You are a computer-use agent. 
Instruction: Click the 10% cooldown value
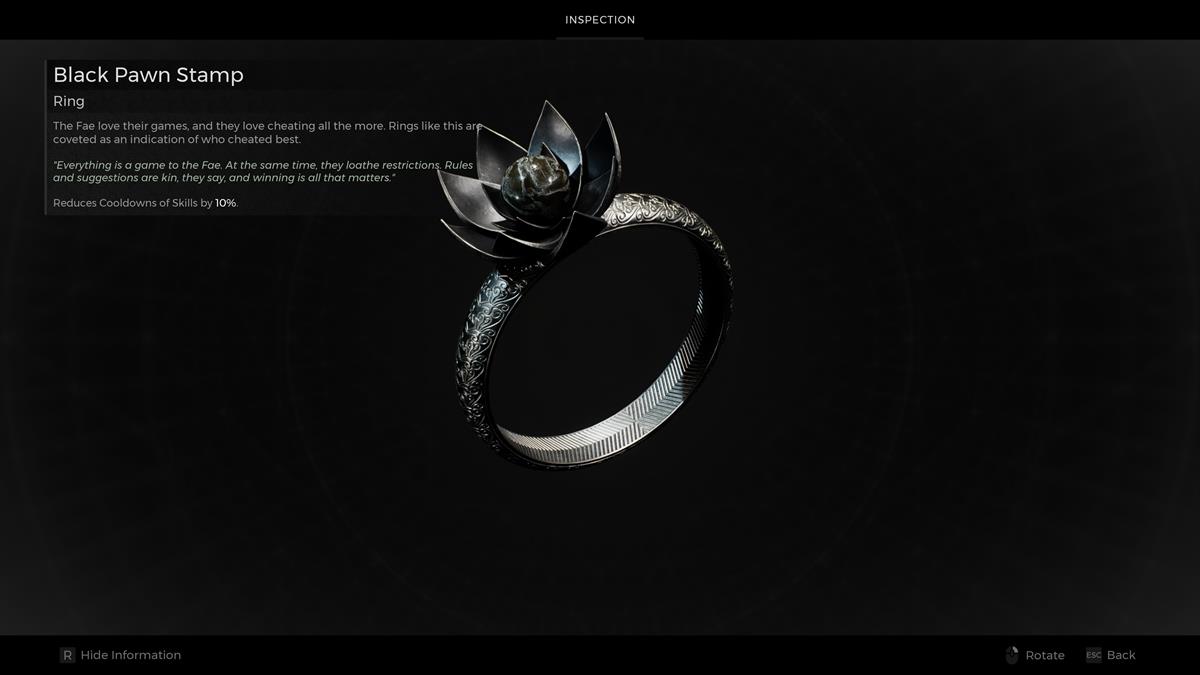coord(225,203)
